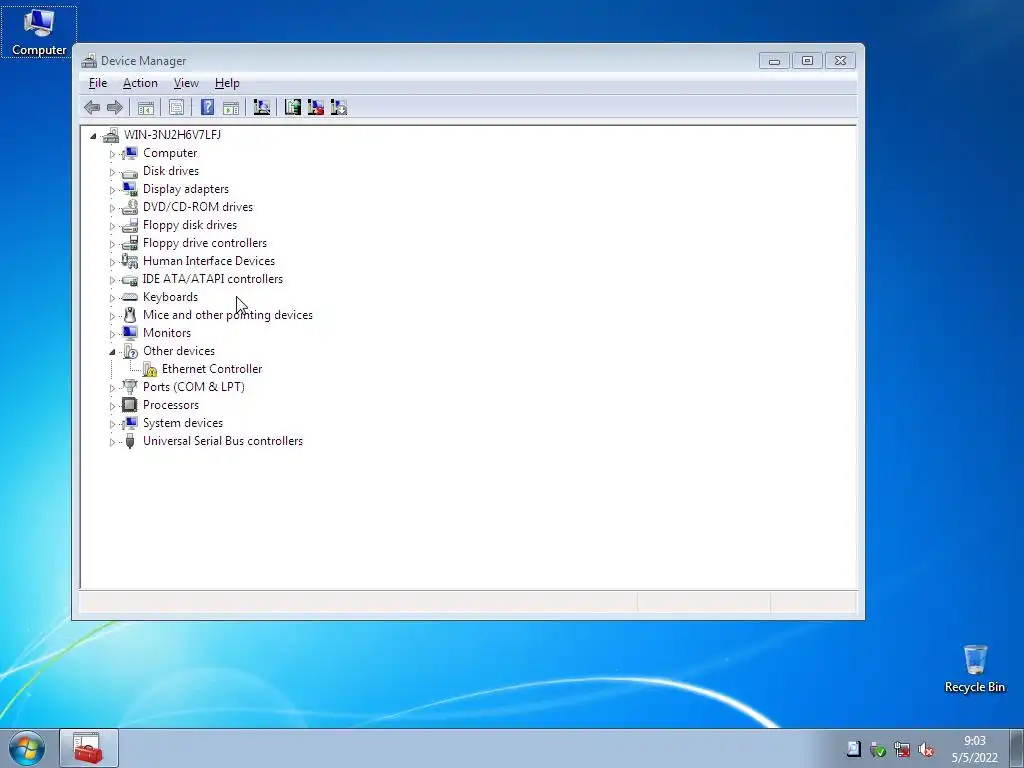
Task: Select the WIN-3NJ2H6V7LFJ computer name
Action: [172, 135]
